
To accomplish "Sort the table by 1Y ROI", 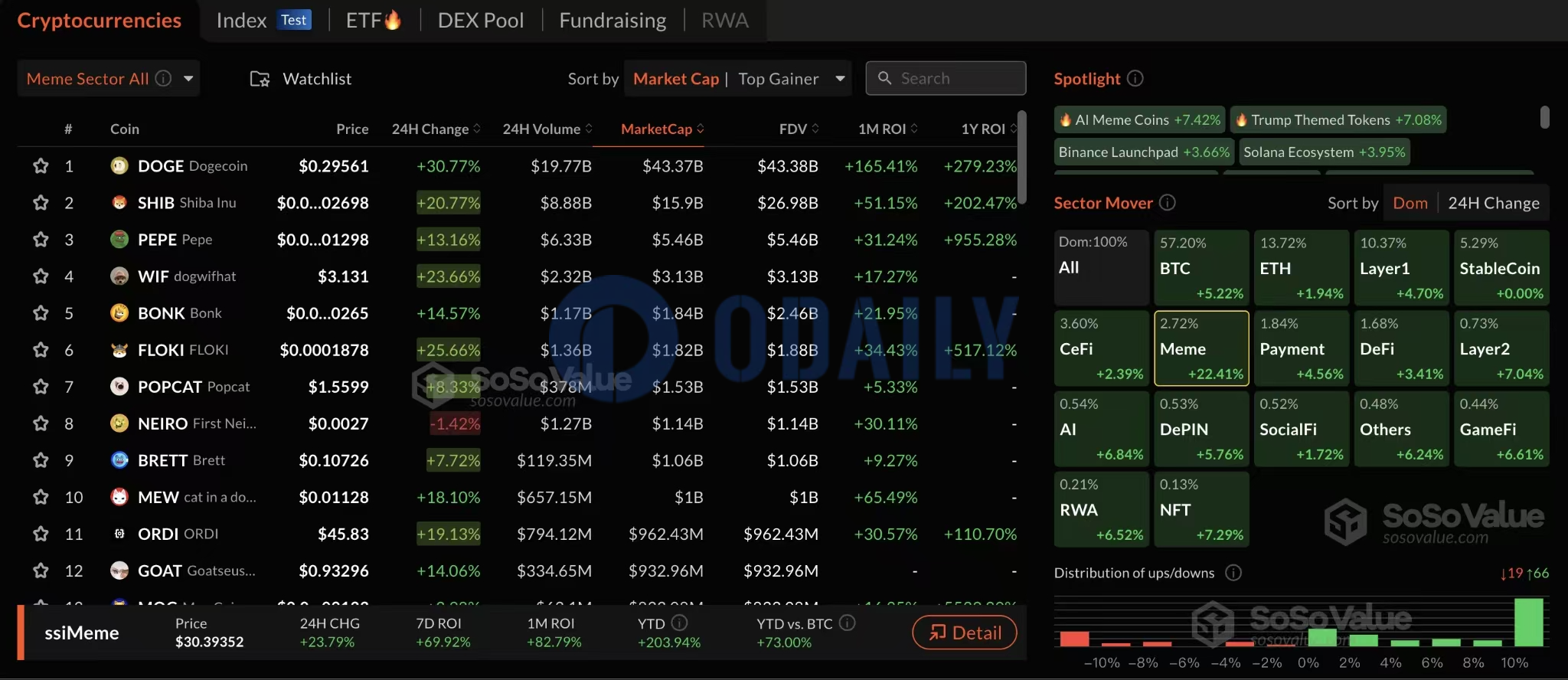I will point(989,129).
